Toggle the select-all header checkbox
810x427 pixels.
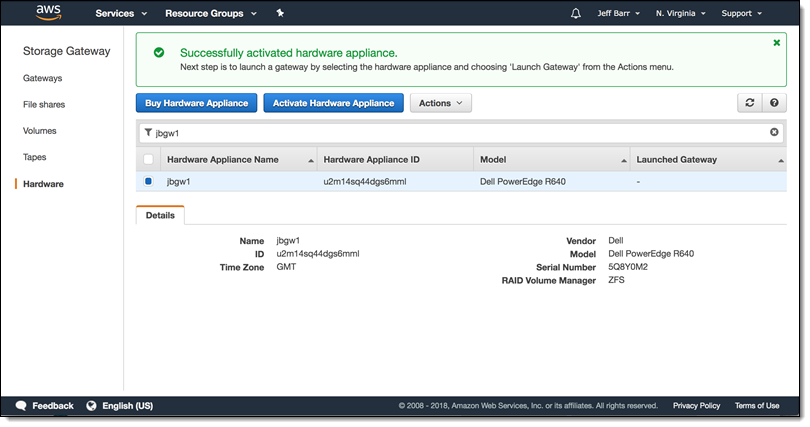pyautogui.click(x=149, y=159)
